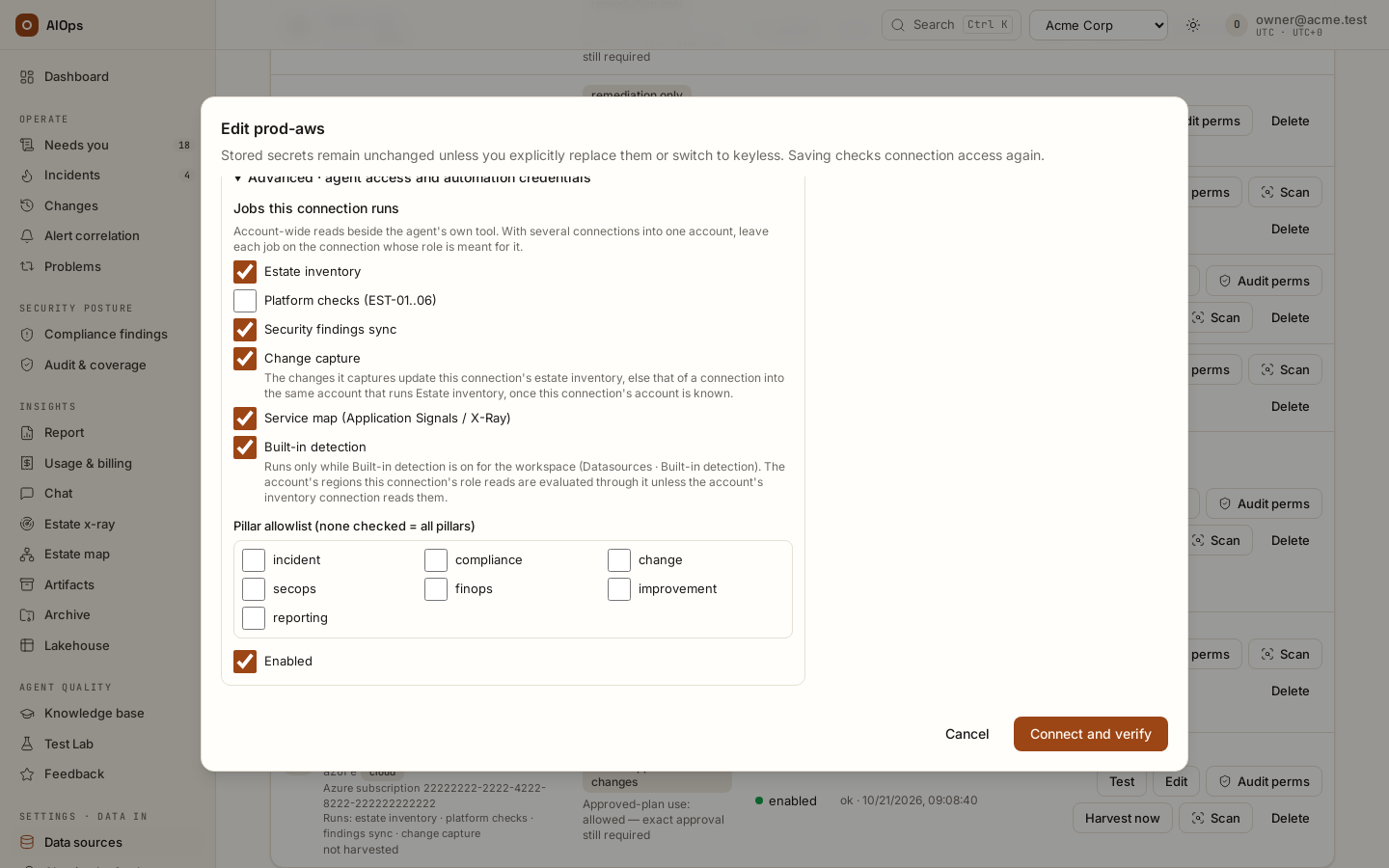
Task: Click Connect and verify
Action: coord(1091,734)
